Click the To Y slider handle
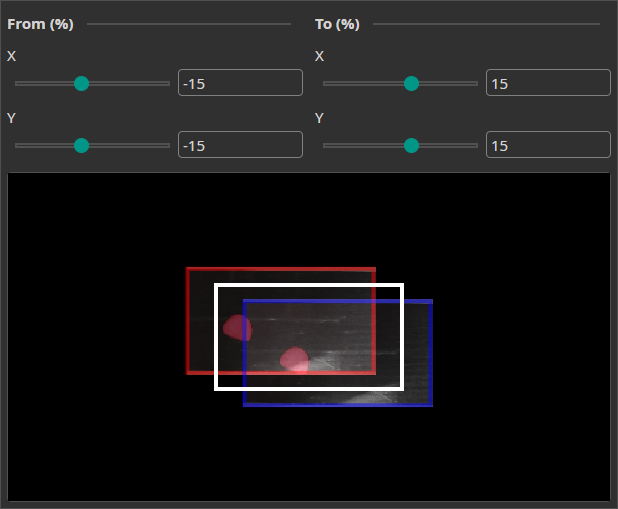 410,146
